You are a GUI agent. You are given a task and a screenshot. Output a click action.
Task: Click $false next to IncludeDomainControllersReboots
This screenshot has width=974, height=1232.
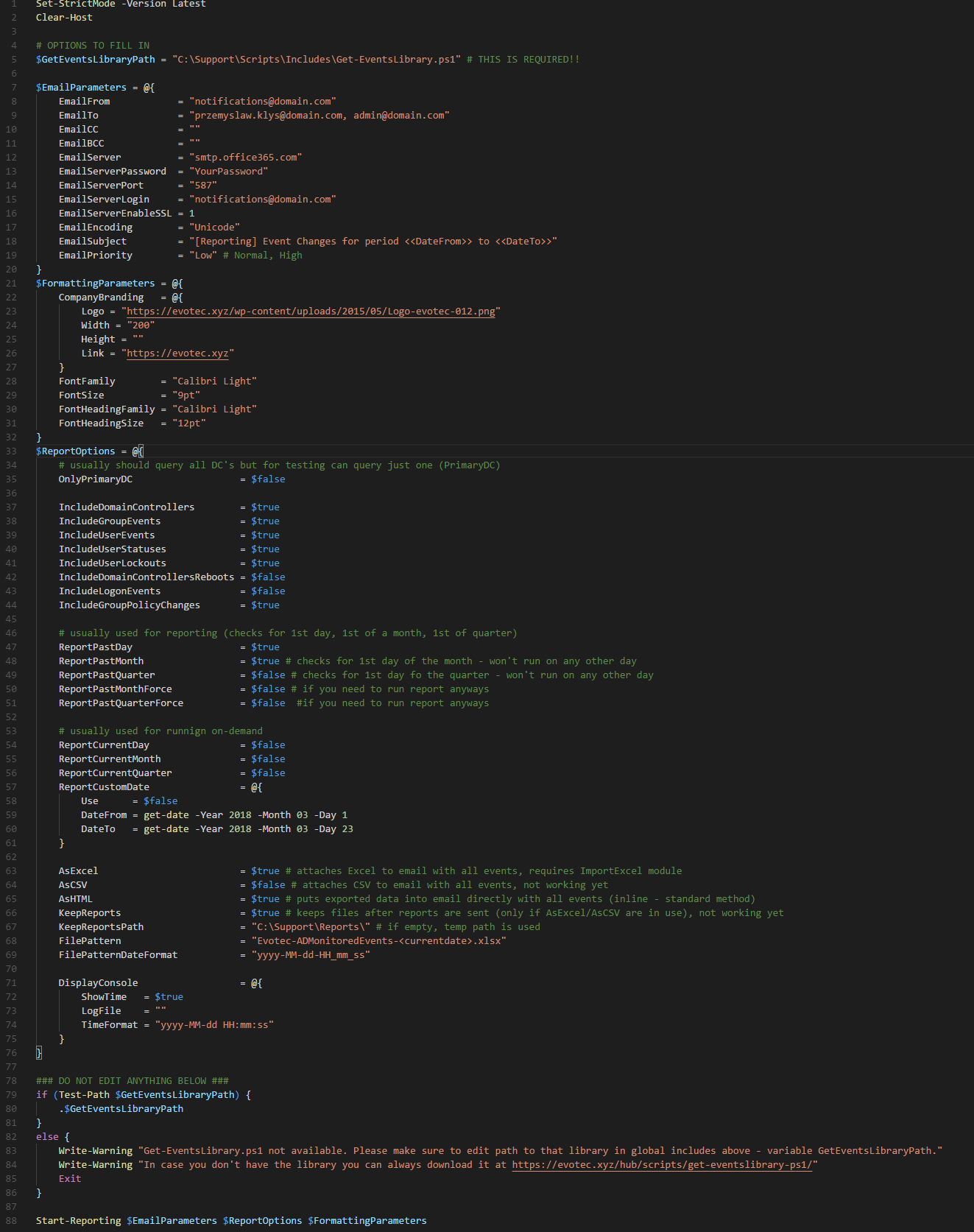click(x=268, y=577)
